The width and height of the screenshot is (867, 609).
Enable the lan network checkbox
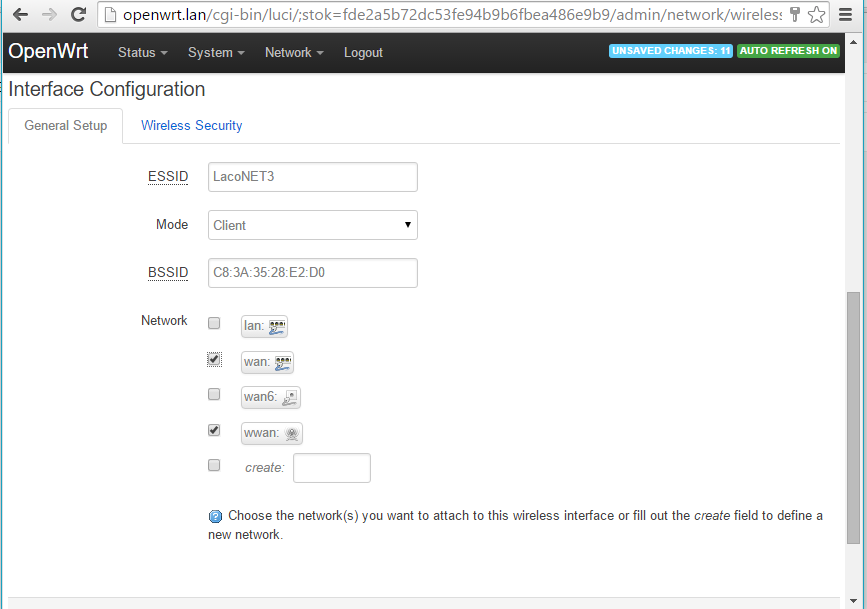click(x=214, y=323)
